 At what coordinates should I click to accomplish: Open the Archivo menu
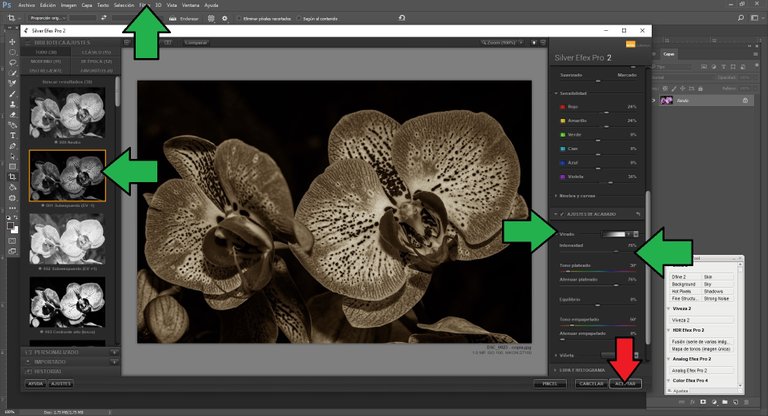pos(26,5)
